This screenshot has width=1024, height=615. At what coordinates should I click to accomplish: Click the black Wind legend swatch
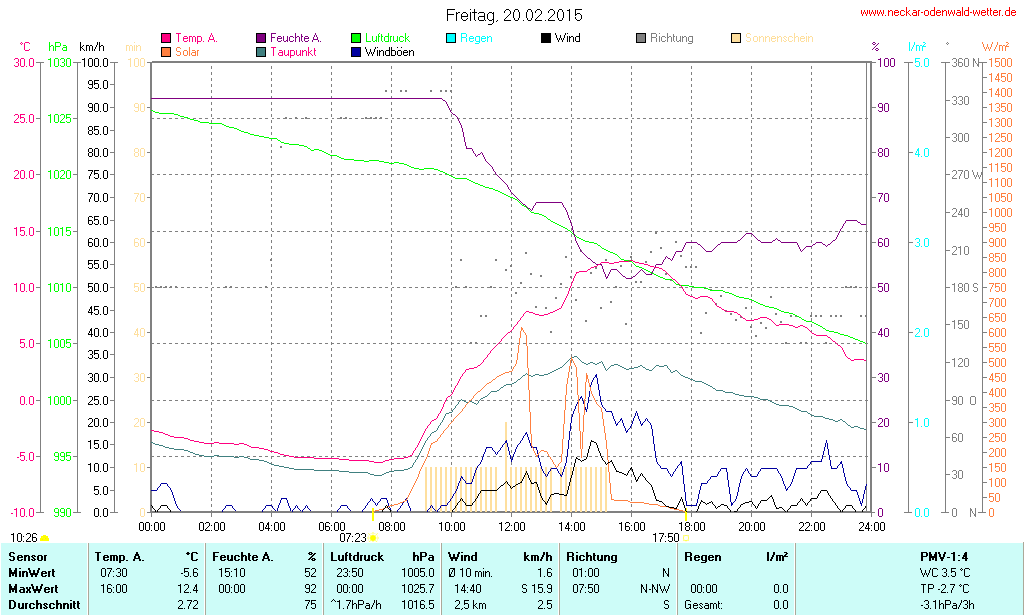point(545,38)
